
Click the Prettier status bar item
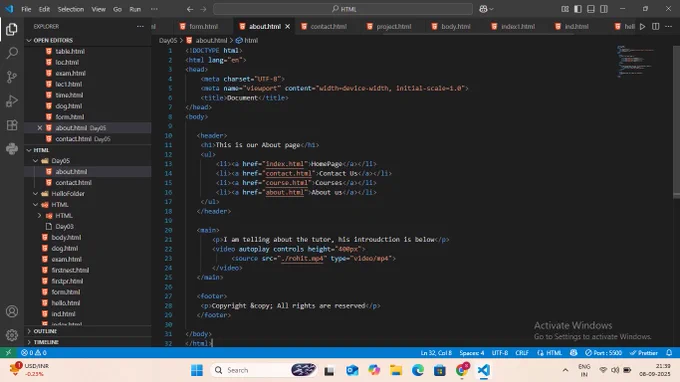click(644, 353)
